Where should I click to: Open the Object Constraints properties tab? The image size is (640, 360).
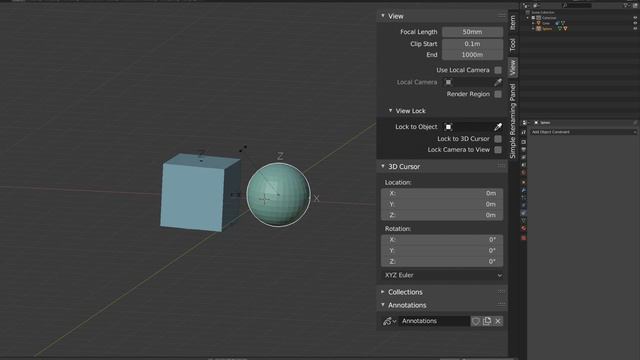pos(524,213)
